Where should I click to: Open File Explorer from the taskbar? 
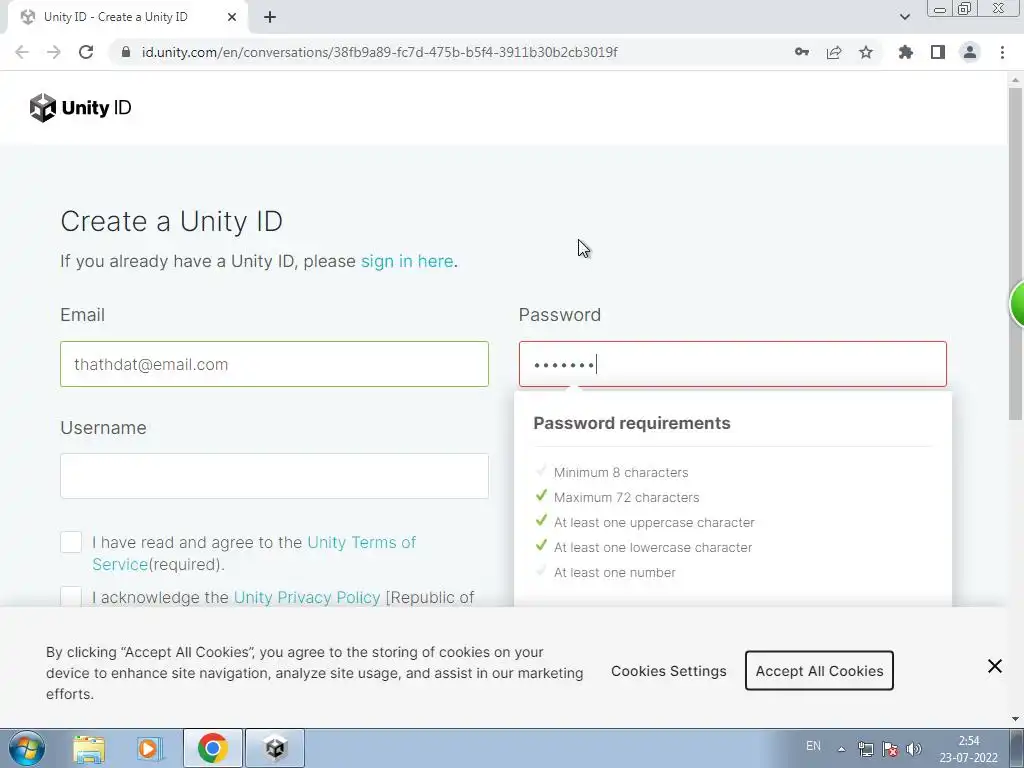[x=89, y=748]
